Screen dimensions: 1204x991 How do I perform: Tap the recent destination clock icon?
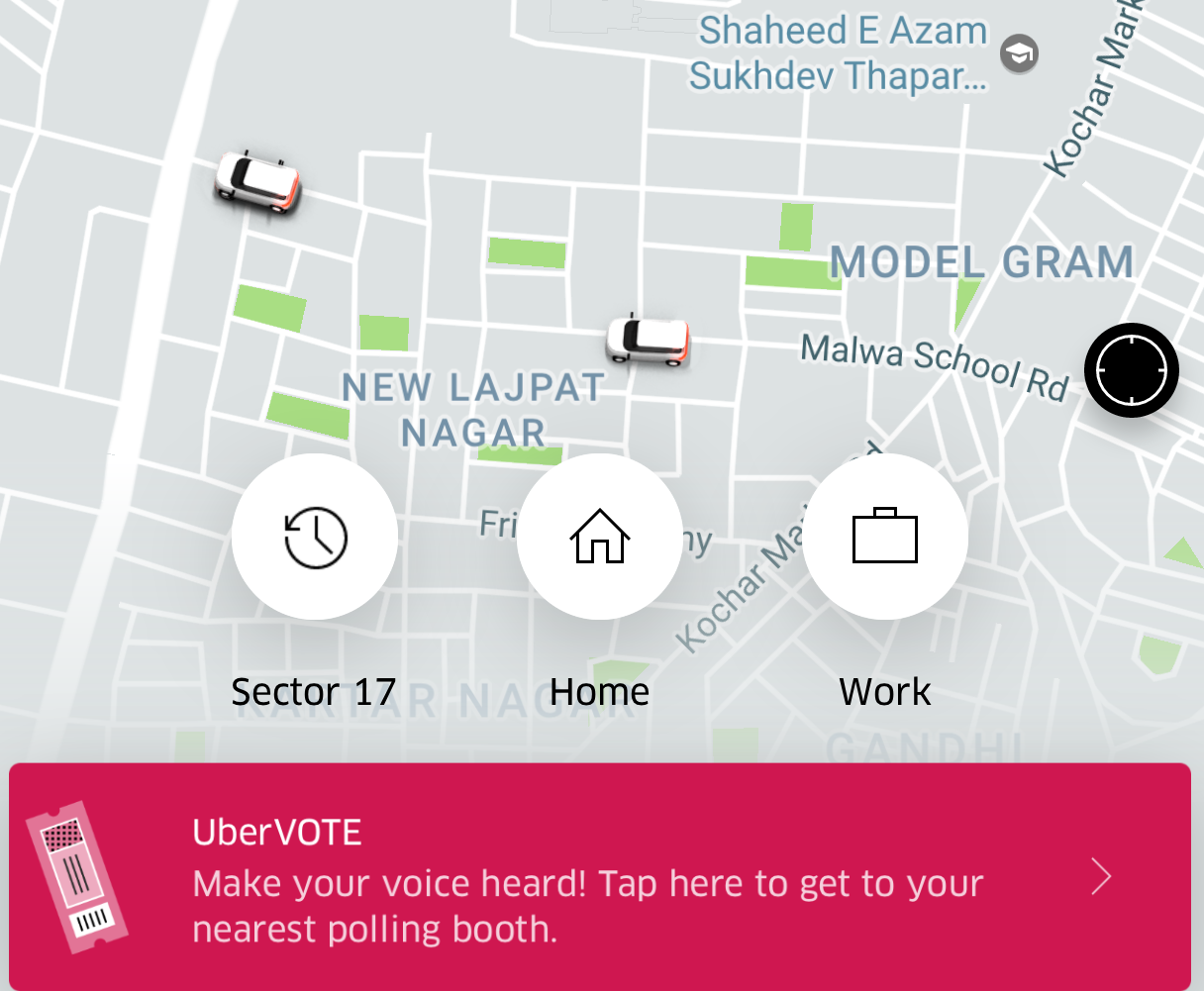315,537
